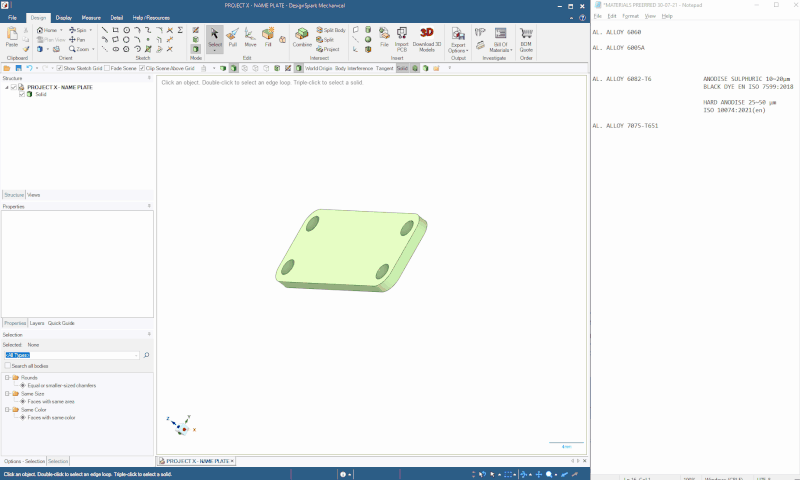Click the 3D Mode green cube icon

coord(195,49)
